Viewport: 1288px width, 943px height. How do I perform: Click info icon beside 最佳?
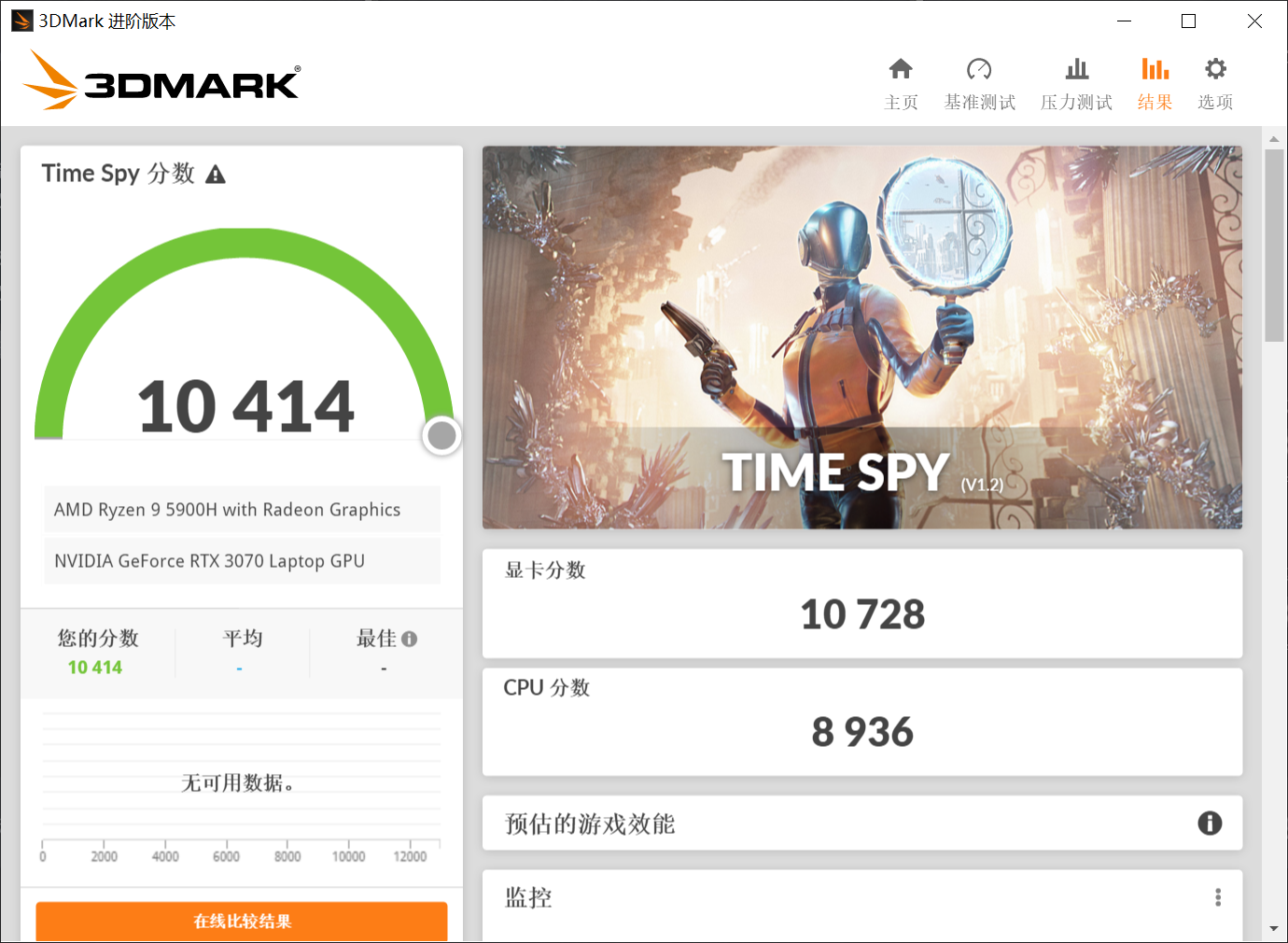coord(409,639)
